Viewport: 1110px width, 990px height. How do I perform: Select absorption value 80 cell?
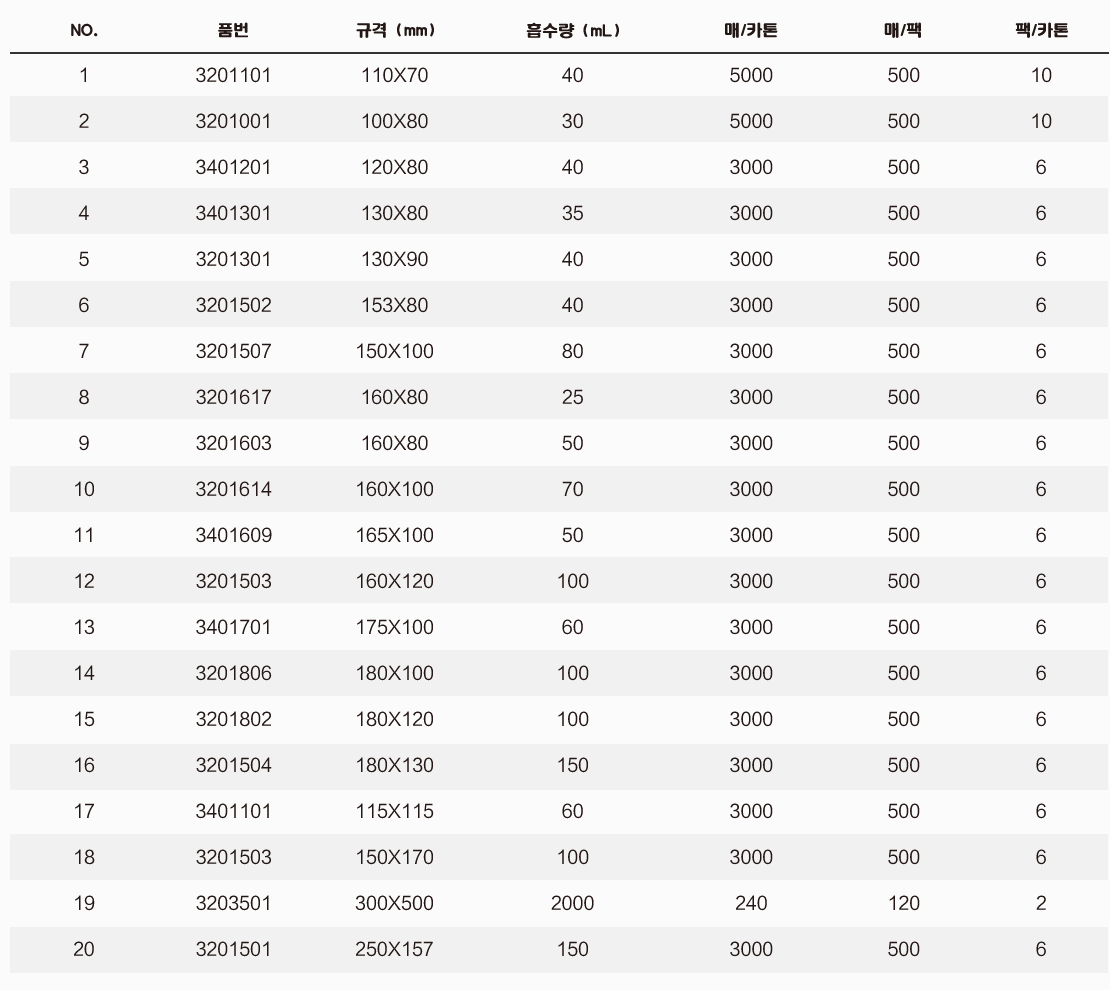[x=573, y=351]
